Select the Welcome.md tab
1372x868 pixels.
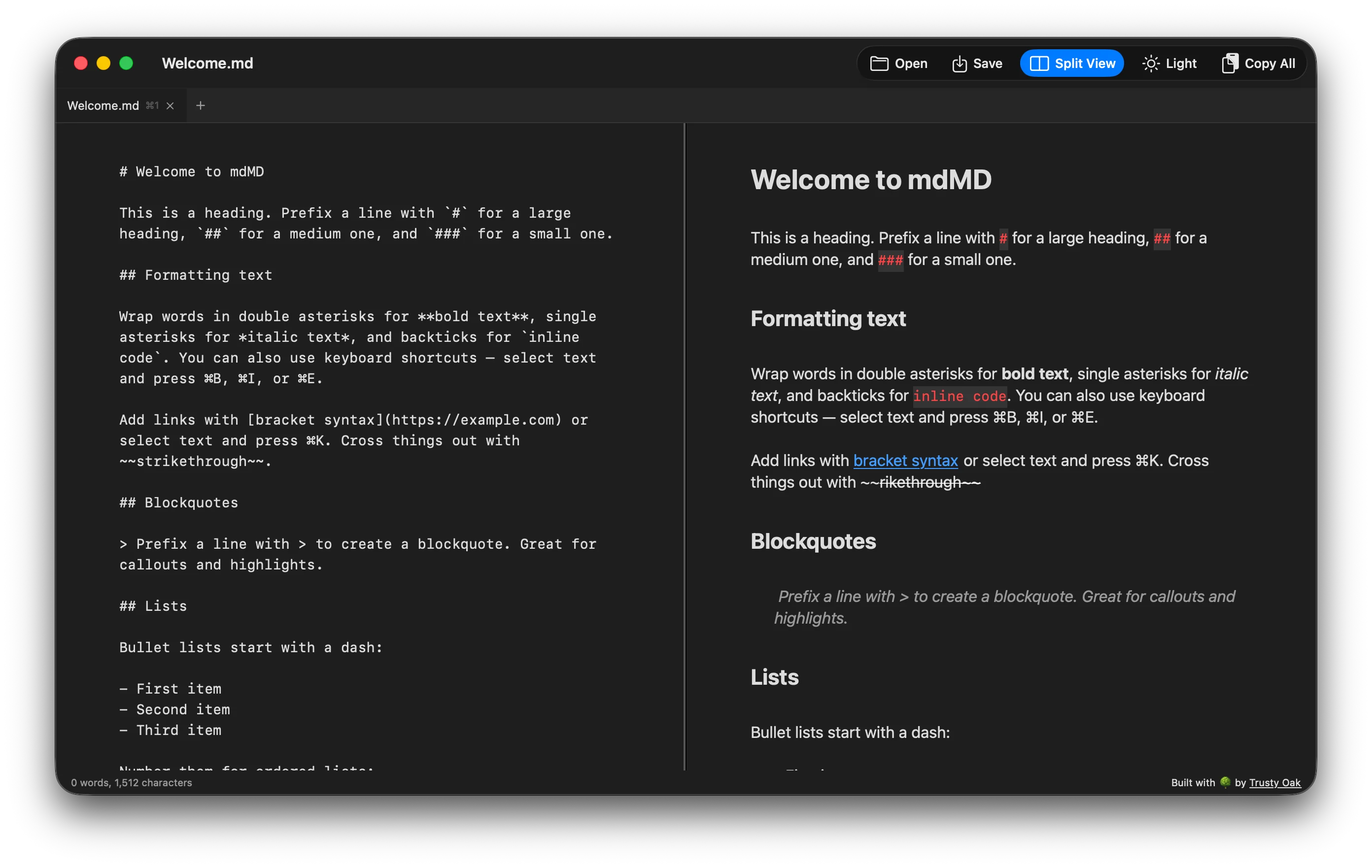103,105
